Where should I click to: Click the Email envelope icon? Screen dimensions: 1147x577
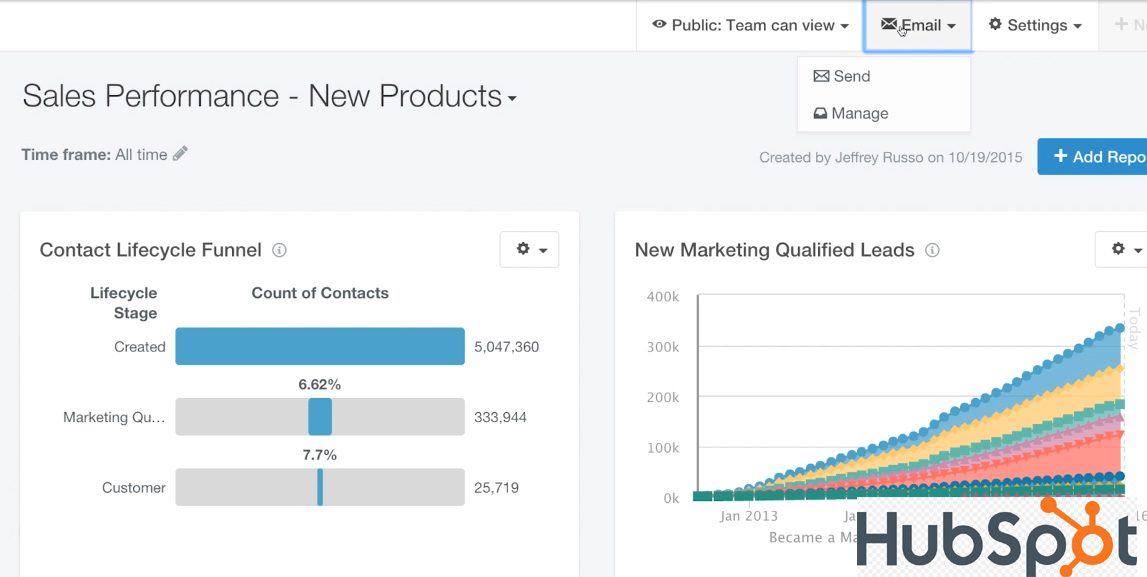click(888, 25)
